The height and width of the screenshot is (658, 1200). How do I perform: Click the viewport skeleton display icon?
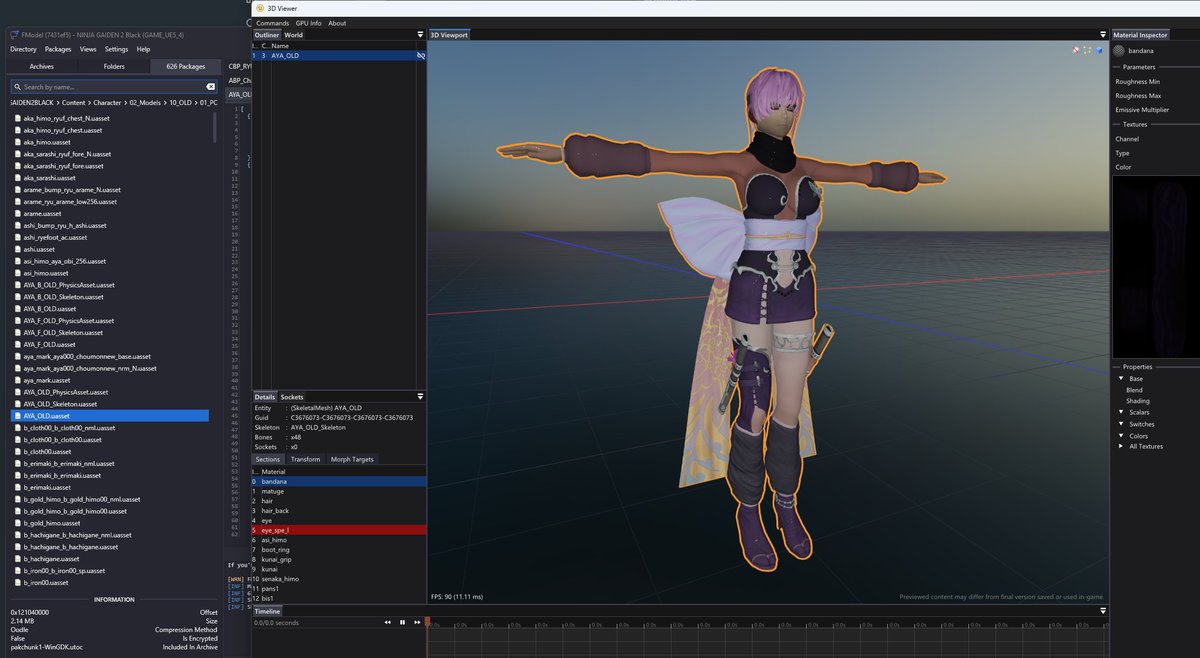point(1076,49)
